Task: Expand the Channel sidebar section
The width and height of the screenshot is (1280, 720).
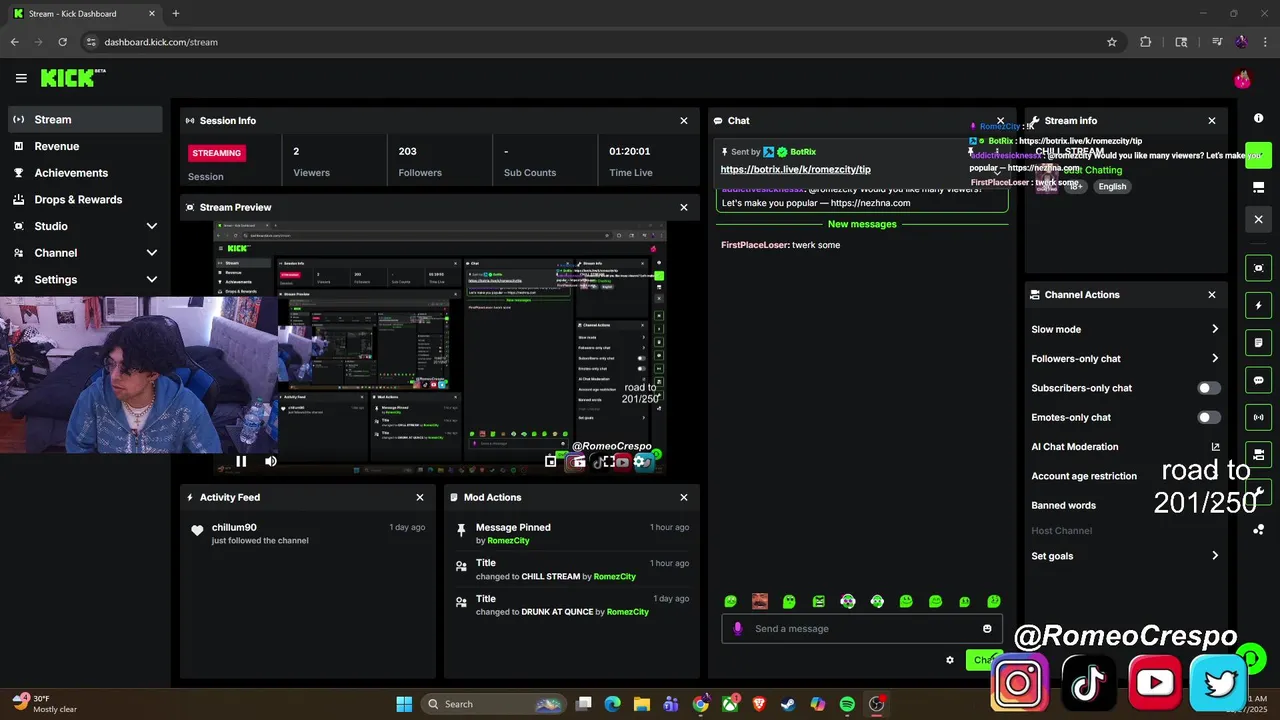Action: 152,253
